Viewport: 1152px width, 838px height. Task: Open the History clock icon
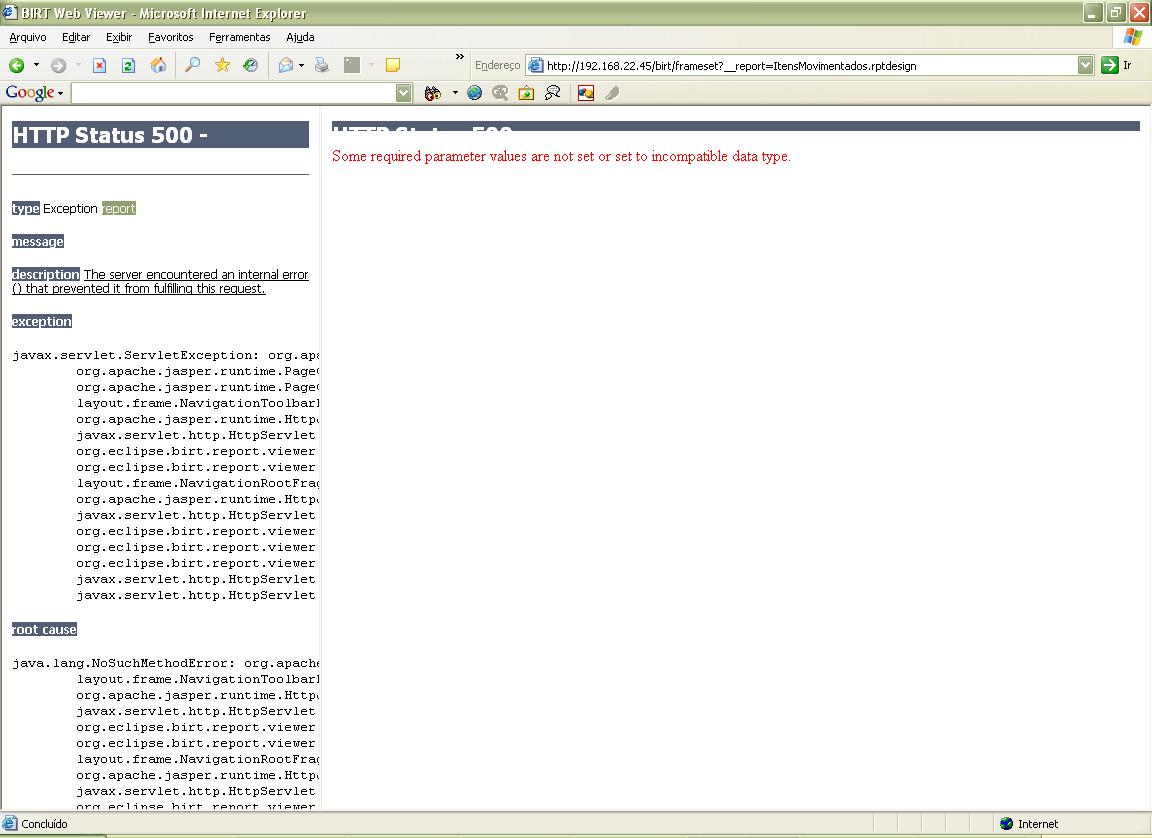[251, 65]
